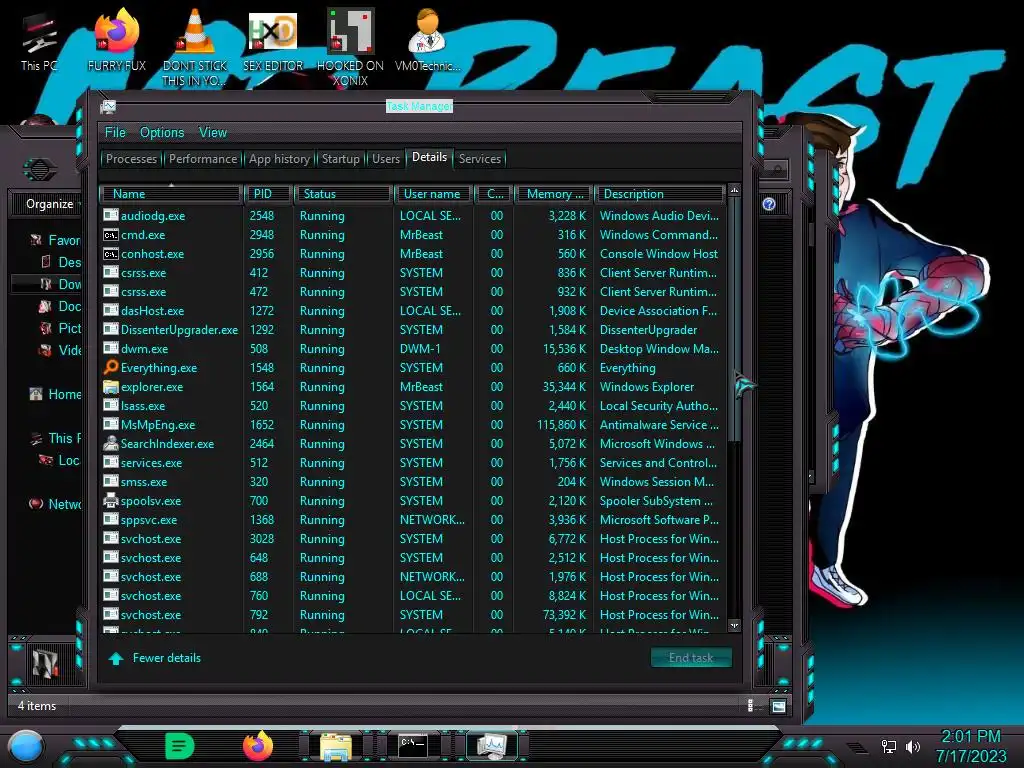Show the system tray hidden icons
This screenshot has width=1024, height=768.
pos(857,747)
